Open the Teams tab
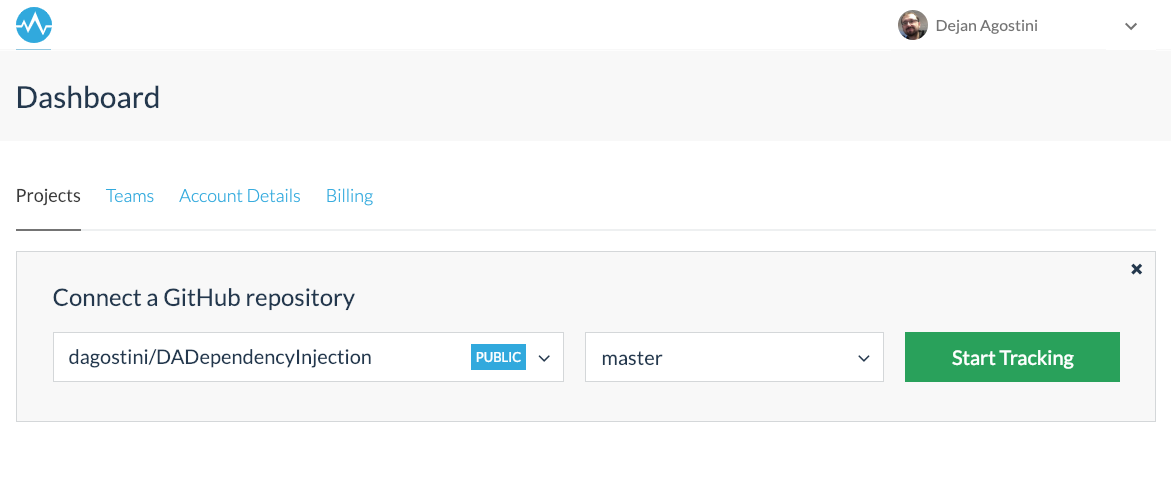 click(x=130, y=196)
